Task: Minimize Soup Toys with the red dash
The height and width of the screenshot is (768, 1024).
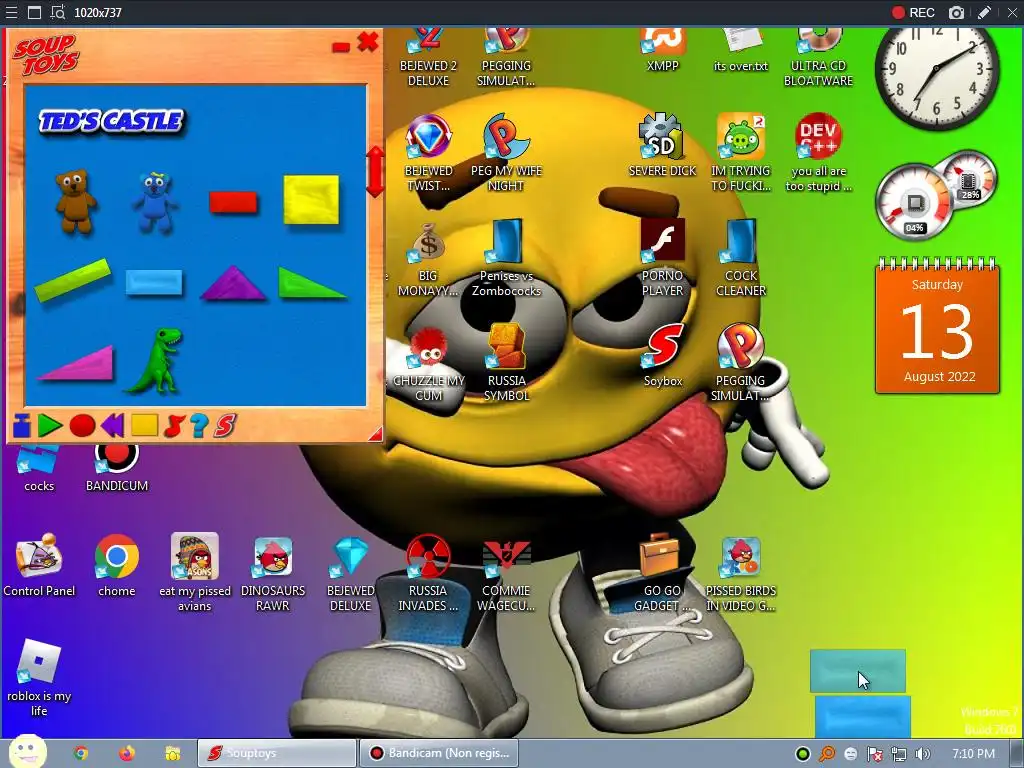Action: pyautogui.click(x=341, y=46)
